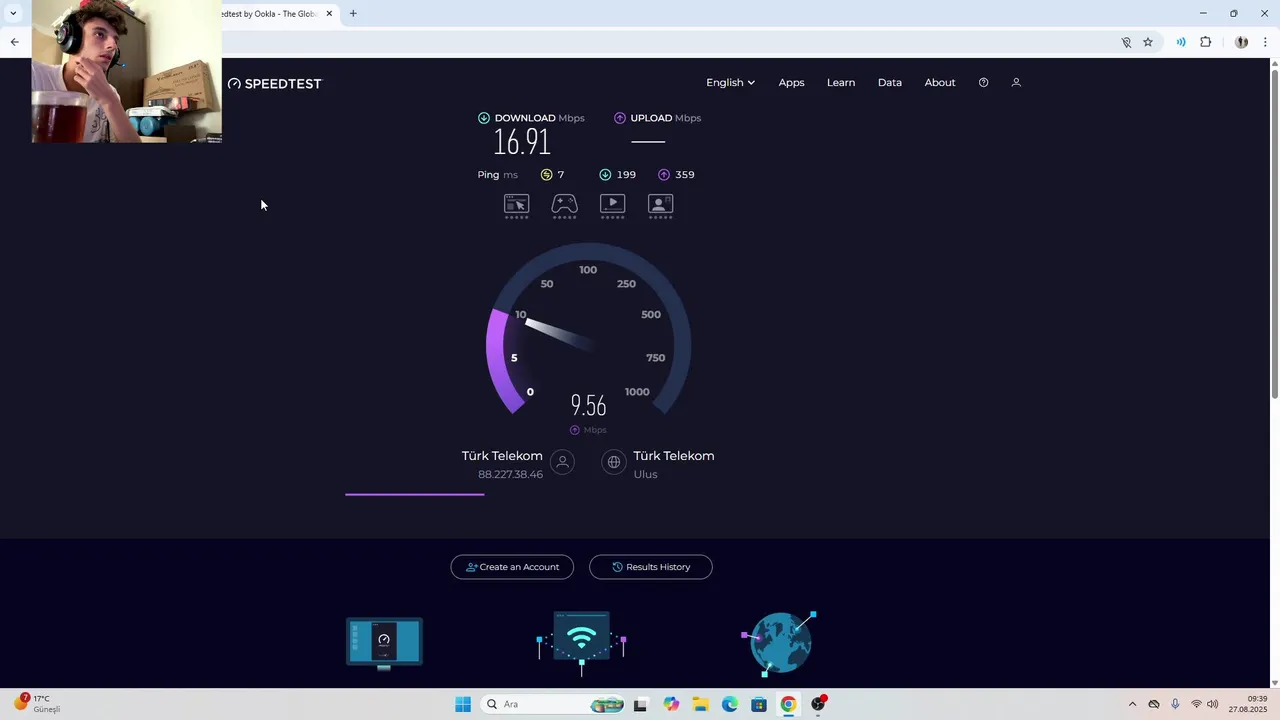This screenshot has height=720, width=1280.
Task: Click the server globe icon
Action: coord(614,462)
